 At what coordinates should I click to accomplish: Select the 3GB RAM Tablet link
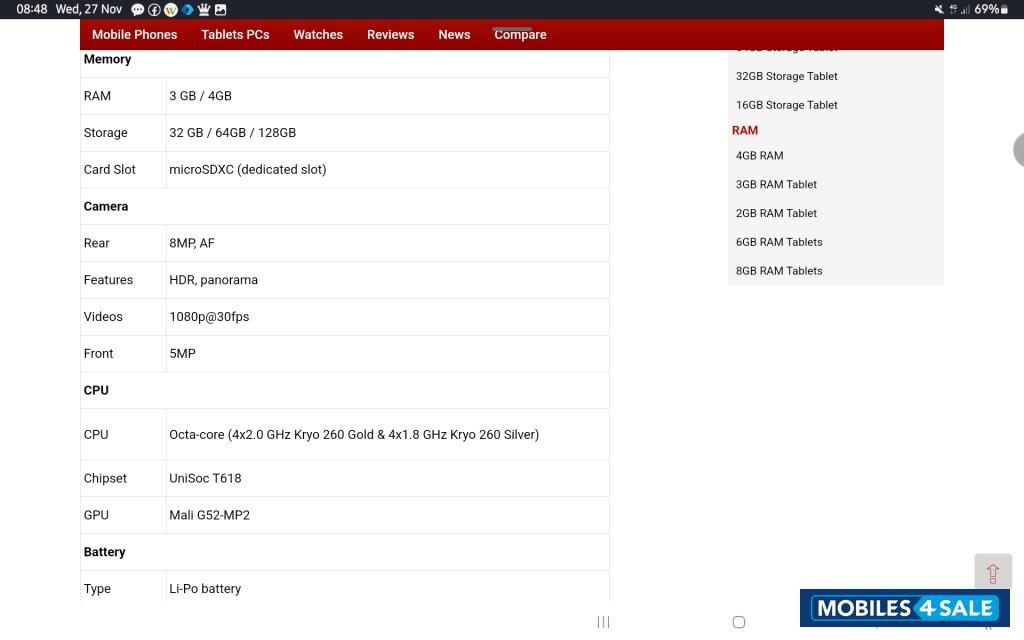tap(776, 185)
